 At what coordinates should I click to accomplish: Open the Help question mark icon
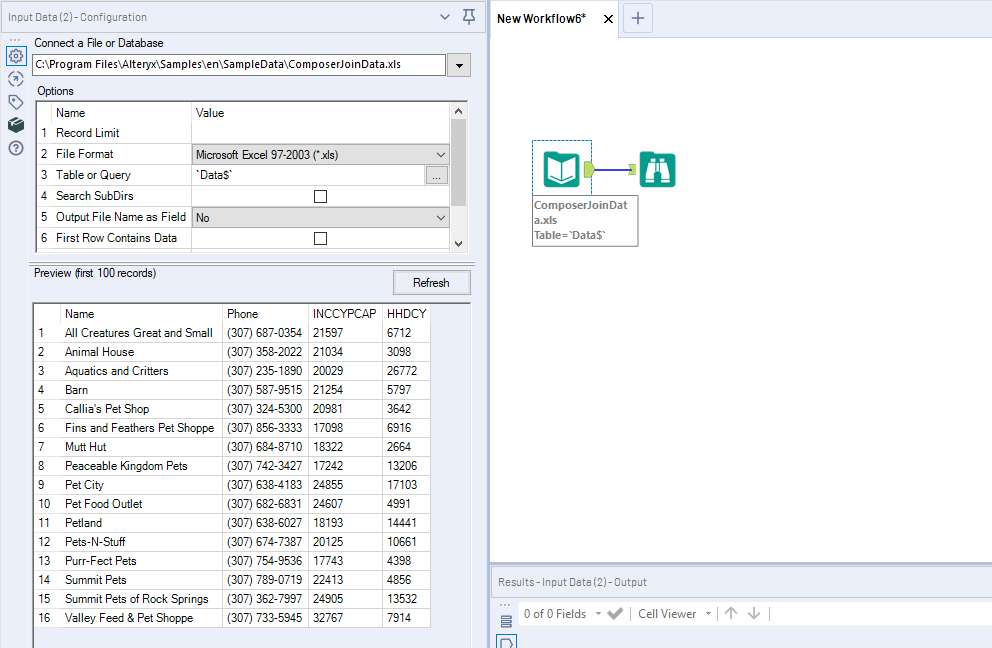point(15,148)
